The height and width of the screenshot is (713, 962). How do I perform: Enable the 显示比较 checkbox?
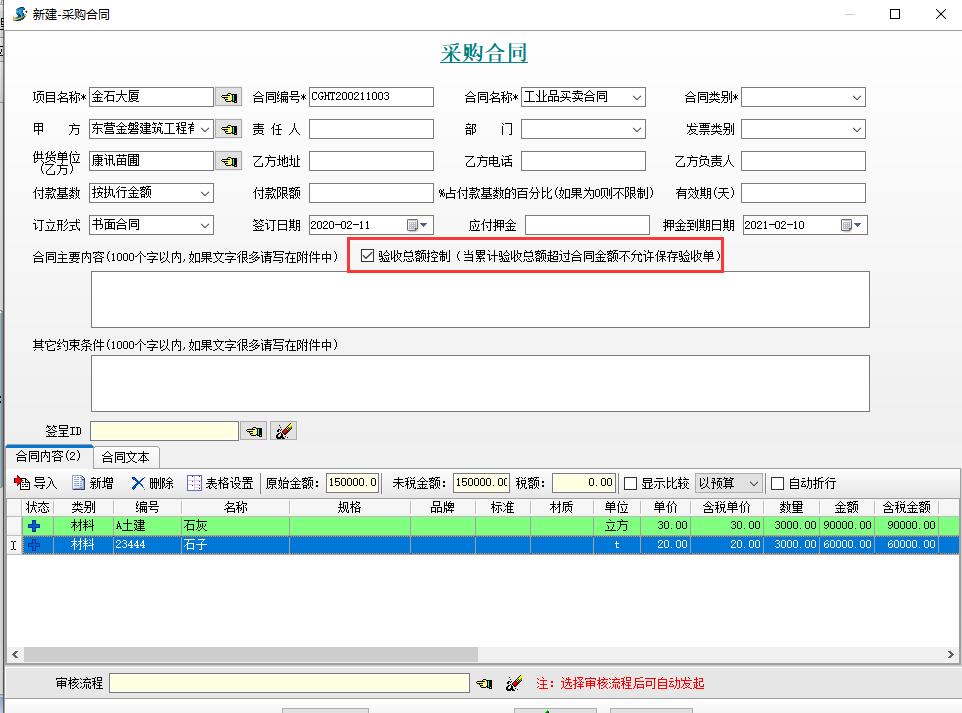coord(630,484)
